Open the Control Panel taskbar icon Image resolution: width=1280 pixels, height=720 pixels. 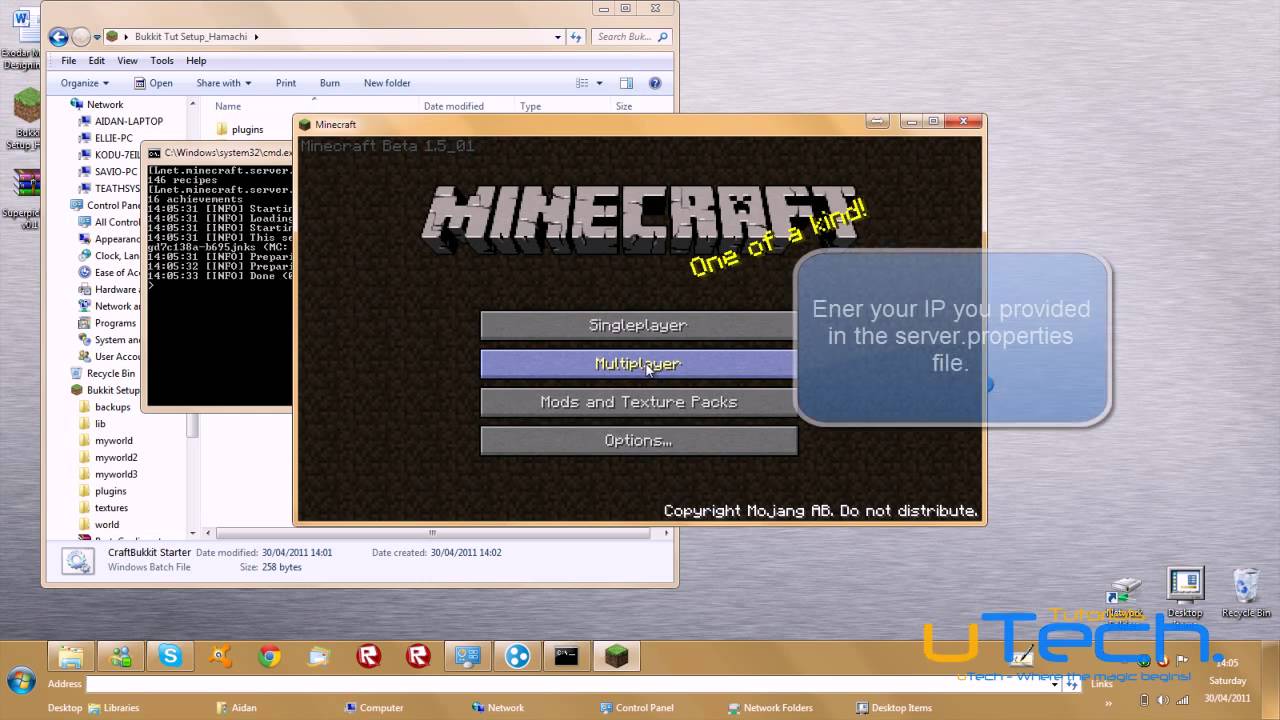(468, 657)
